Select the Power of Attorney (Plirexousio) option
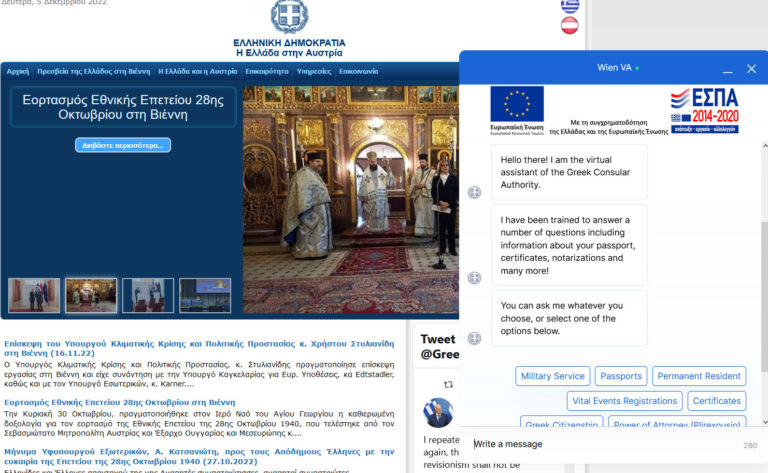 point(677,422)
